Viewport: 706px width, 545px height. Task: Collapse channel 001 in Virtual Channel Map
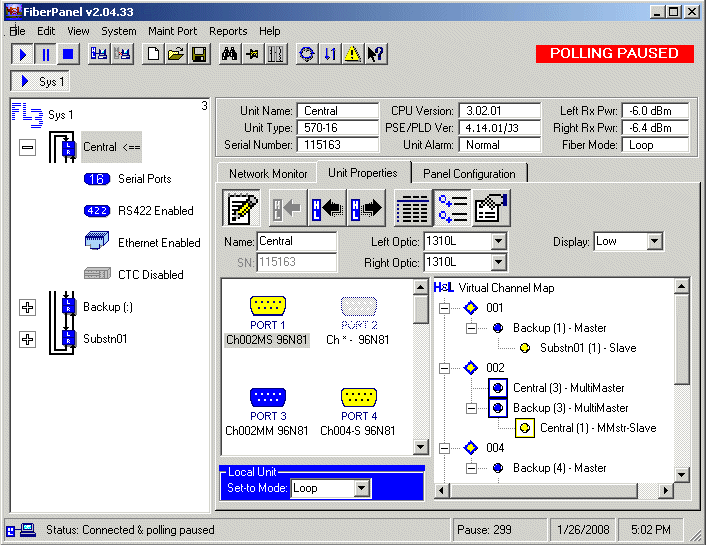(x=446, y=308)
